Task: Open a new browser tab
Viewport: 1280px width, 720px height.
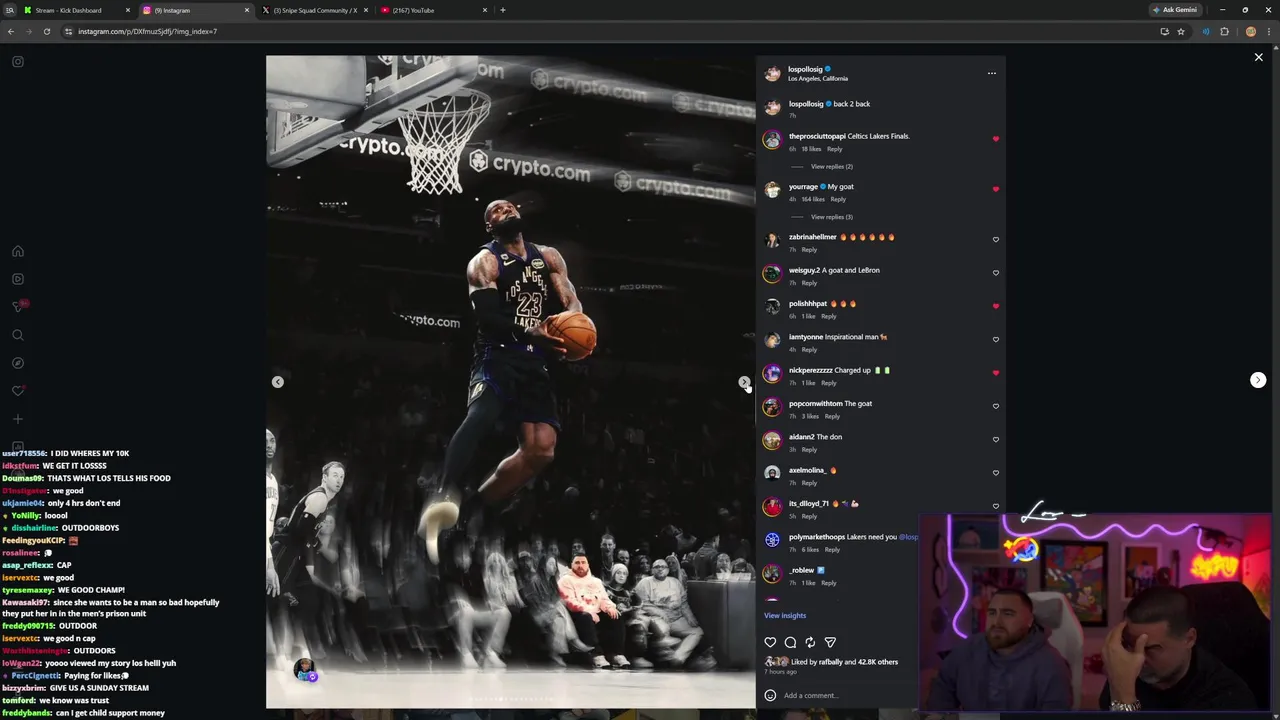Action: pos(502,10)
